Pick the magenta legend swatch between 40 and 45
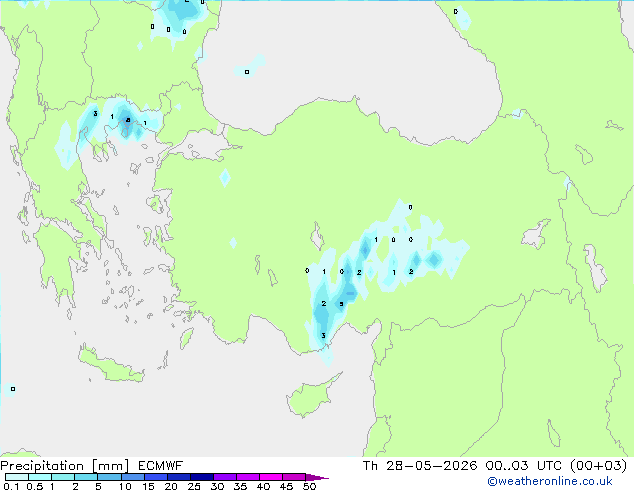Screen dimensions: 634x490 pos(271,477)
